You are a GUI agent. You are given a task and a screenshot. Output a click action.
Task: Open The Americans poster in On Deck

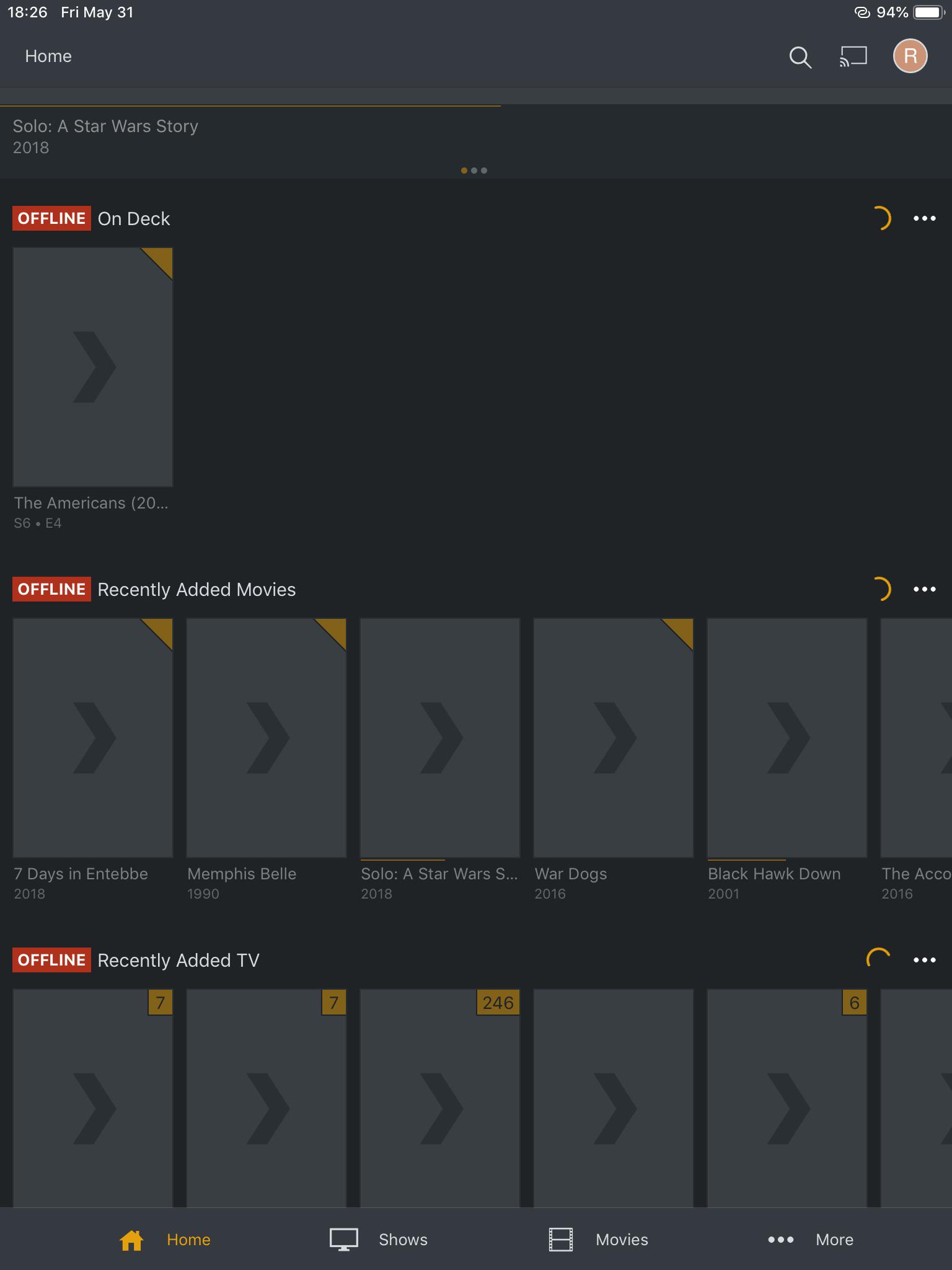[x=93, y=367]
